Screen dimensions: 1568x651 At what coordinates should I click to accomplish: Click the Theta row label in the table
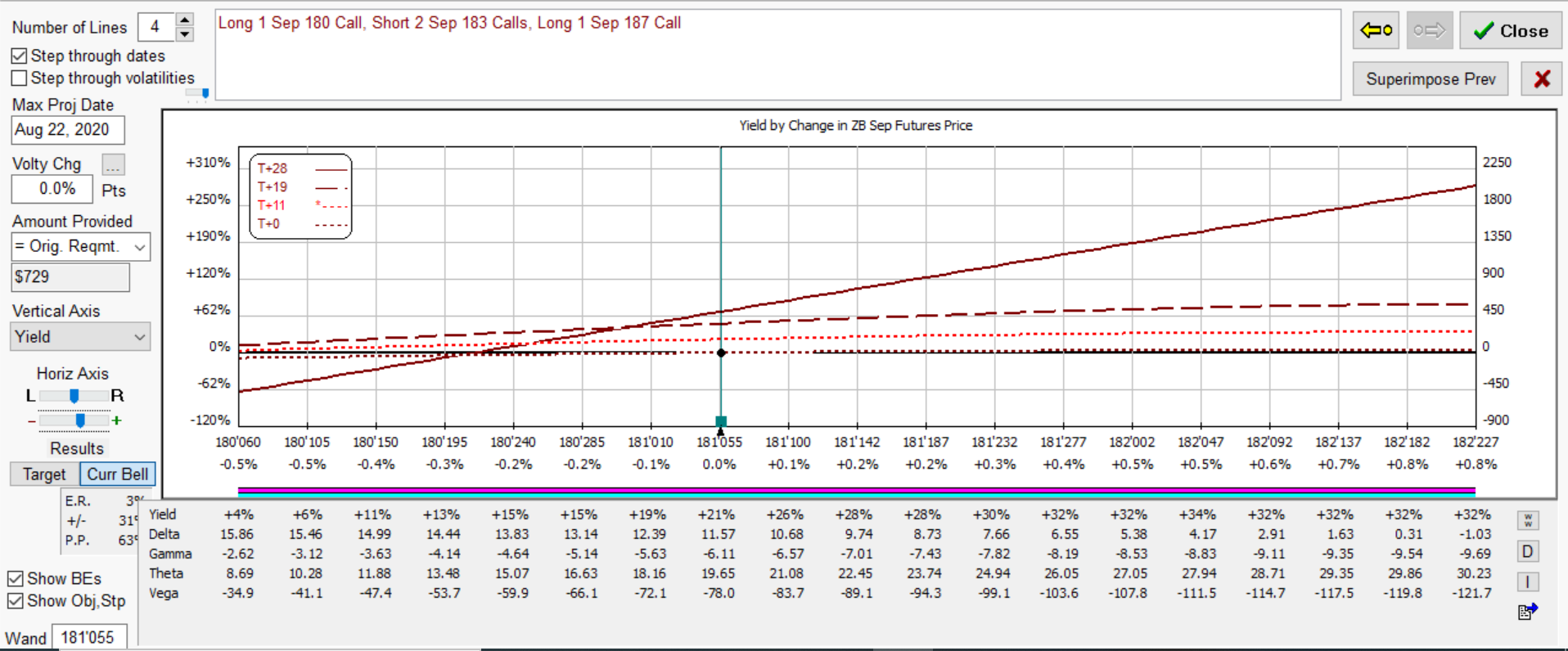tap(166, 573)
